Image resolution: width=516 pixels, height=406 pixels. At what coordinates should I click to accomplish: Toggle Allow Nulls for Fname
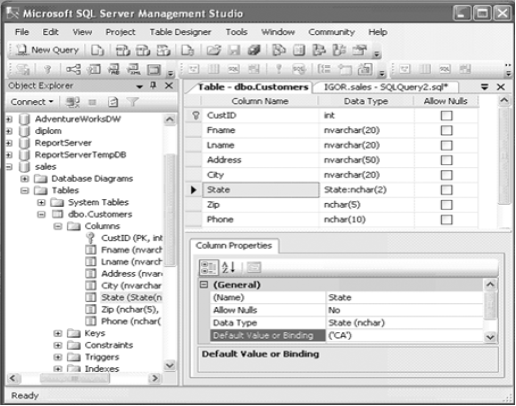tap(446, 130)
